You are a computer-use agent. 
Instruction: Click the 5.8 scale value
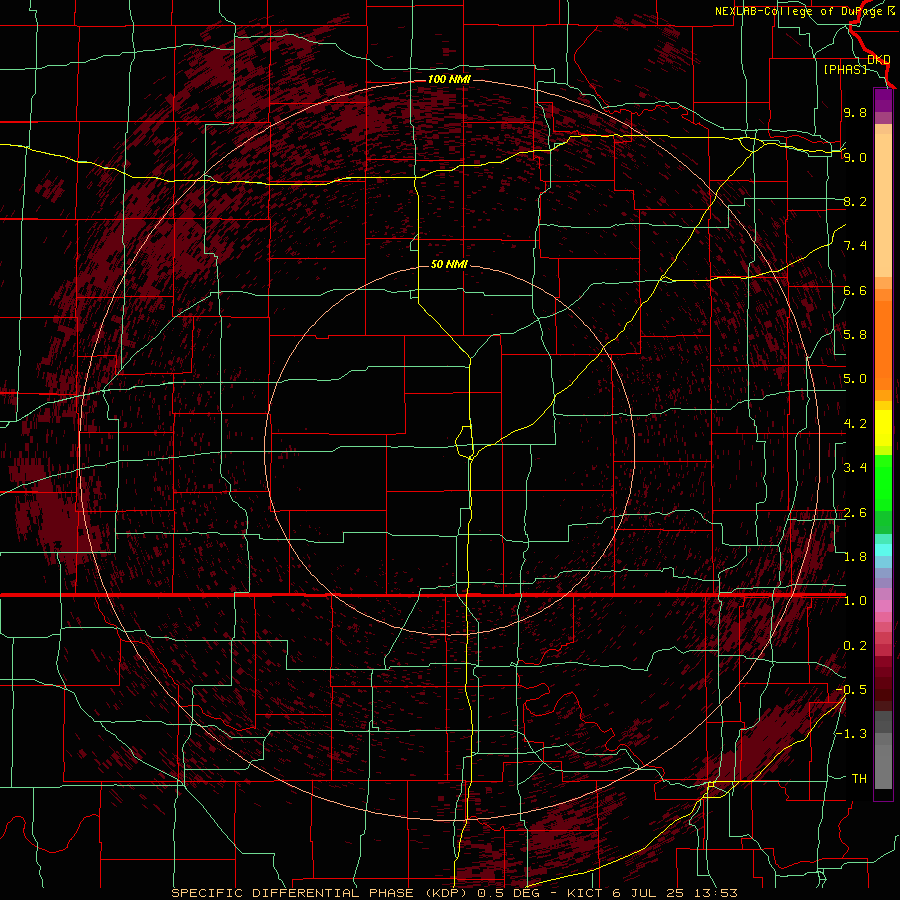[855, 335]
